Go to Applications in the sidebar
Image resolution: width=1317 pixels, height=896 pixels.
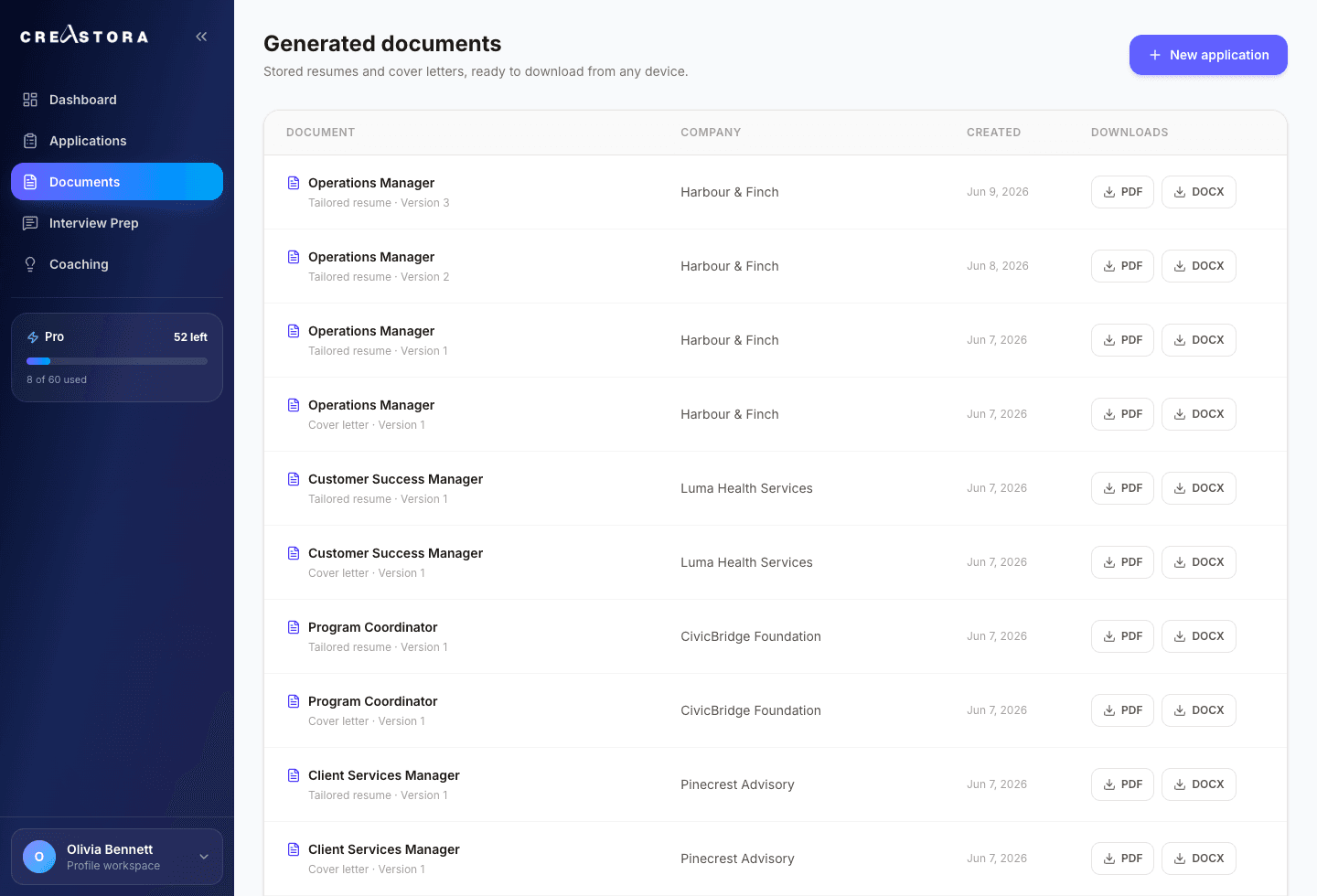(x=117, y=141)
